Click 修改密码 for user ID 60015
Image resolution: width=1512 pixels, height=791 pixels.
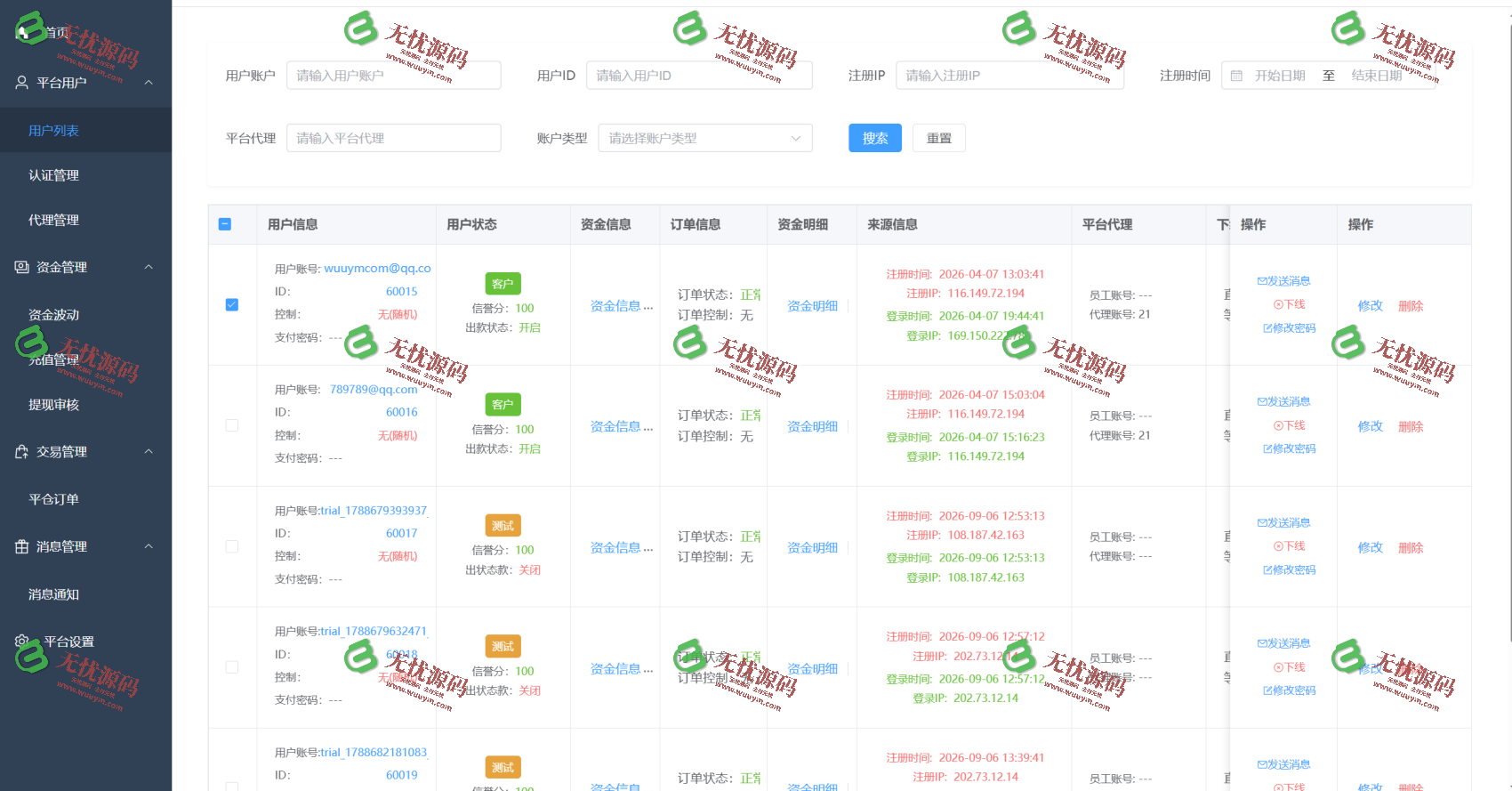coord(1290,328)
